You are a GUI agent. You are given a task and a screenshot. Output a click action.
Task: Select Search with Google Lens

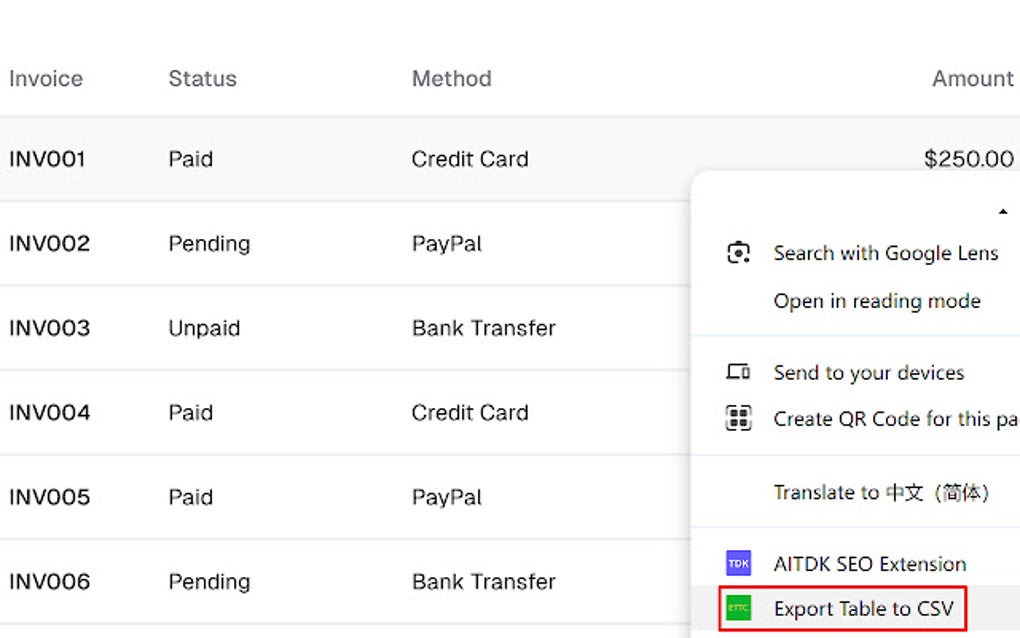(x=886, y=253)
